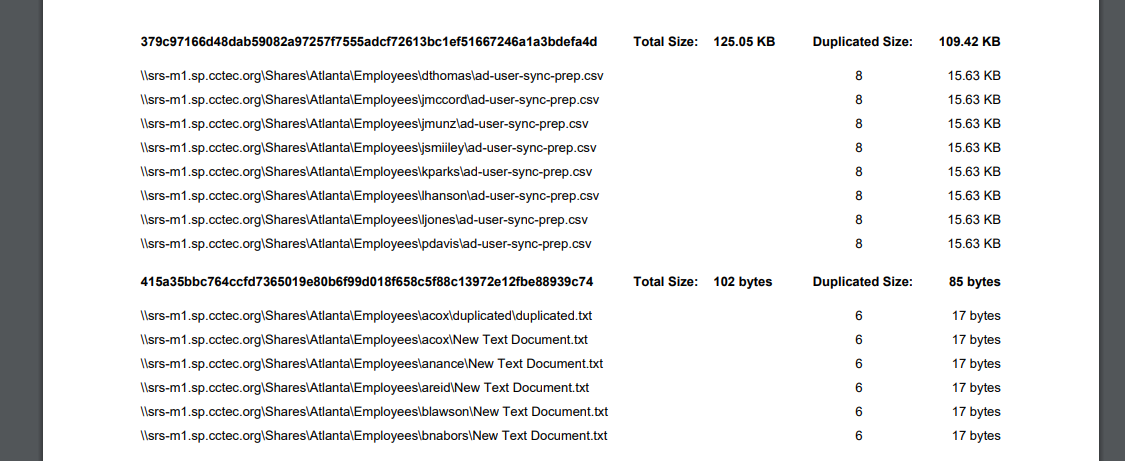Viewport: 1125px width, 461px height.
Task: Select the jmccord ad-user-sync-prep.csv file path
Action: (x=370, y=100)
